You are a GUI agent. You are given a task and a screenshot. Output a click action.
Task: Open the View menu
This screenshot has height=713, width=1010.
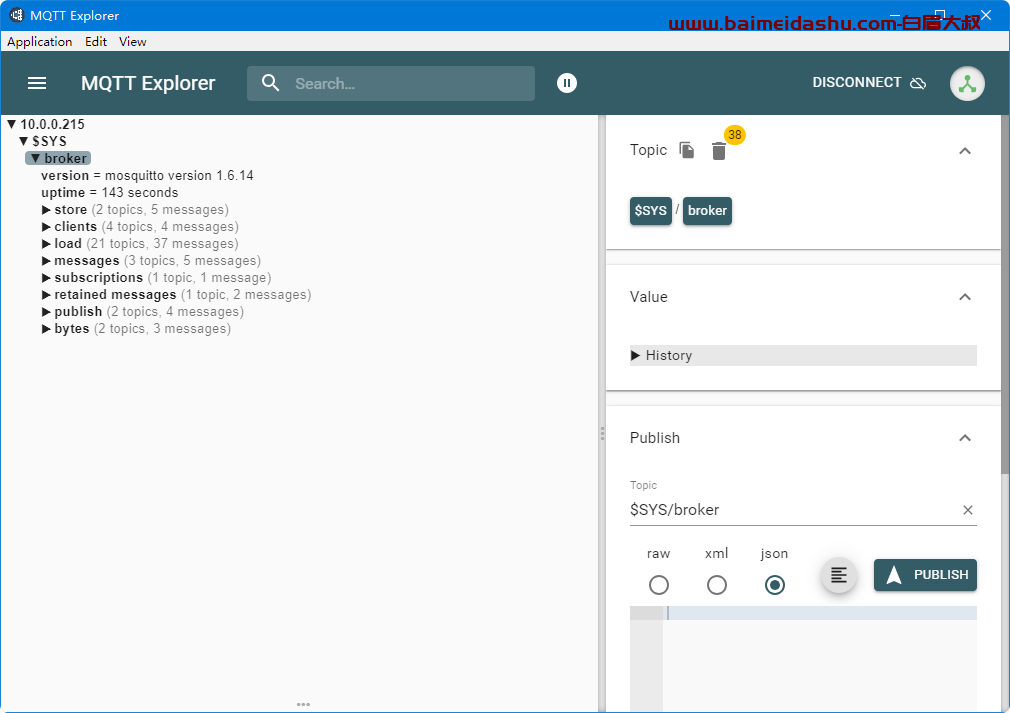(x=133, y=41)
